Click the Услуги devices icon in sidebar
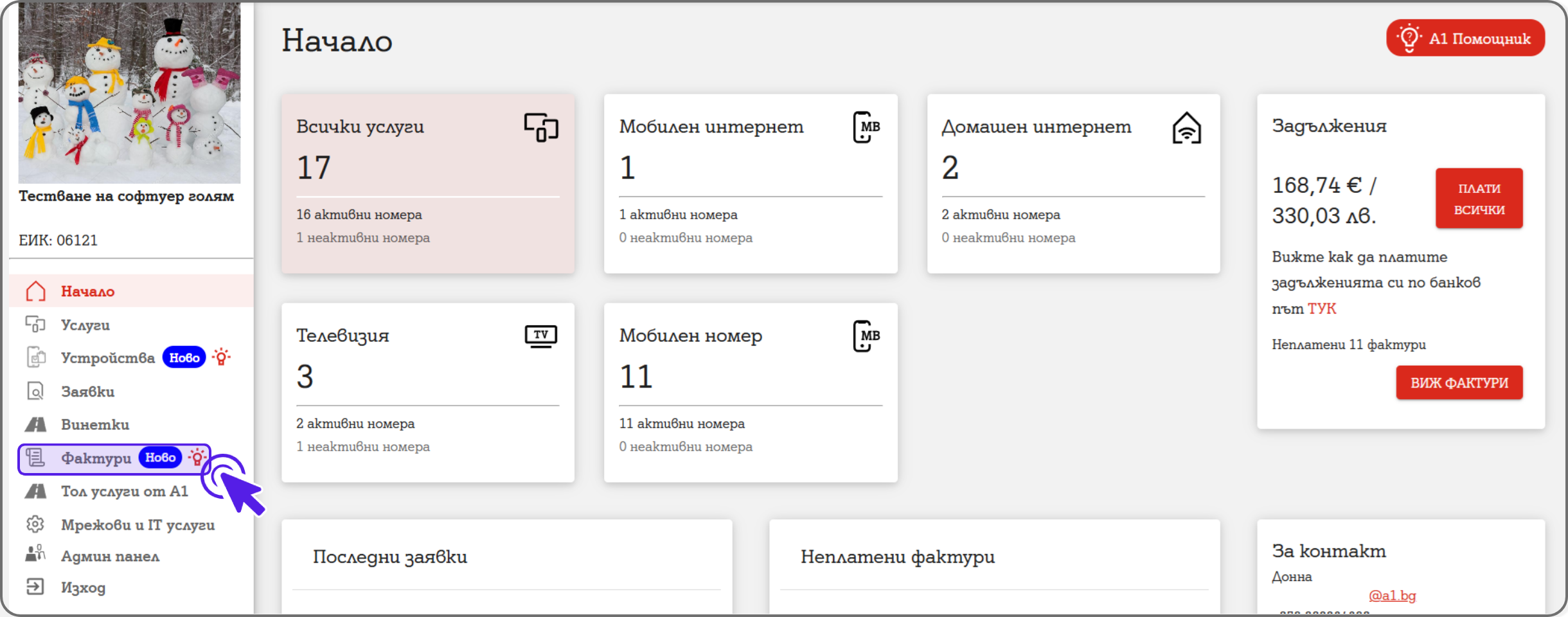Screen dimensions: 1568x617 (35, 325)
